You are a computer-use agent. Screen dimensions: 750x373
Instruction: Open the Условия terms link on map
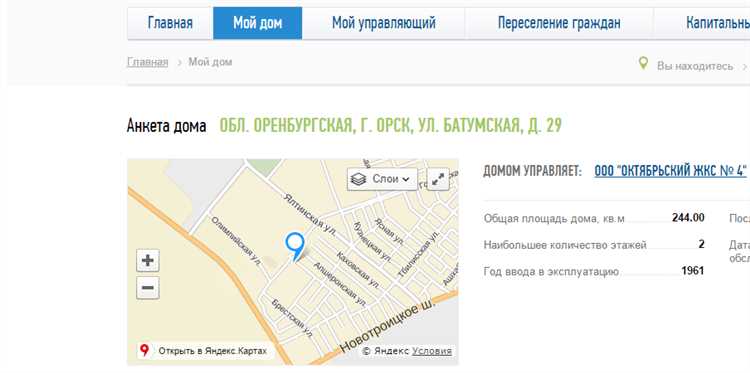click(432, 351)
